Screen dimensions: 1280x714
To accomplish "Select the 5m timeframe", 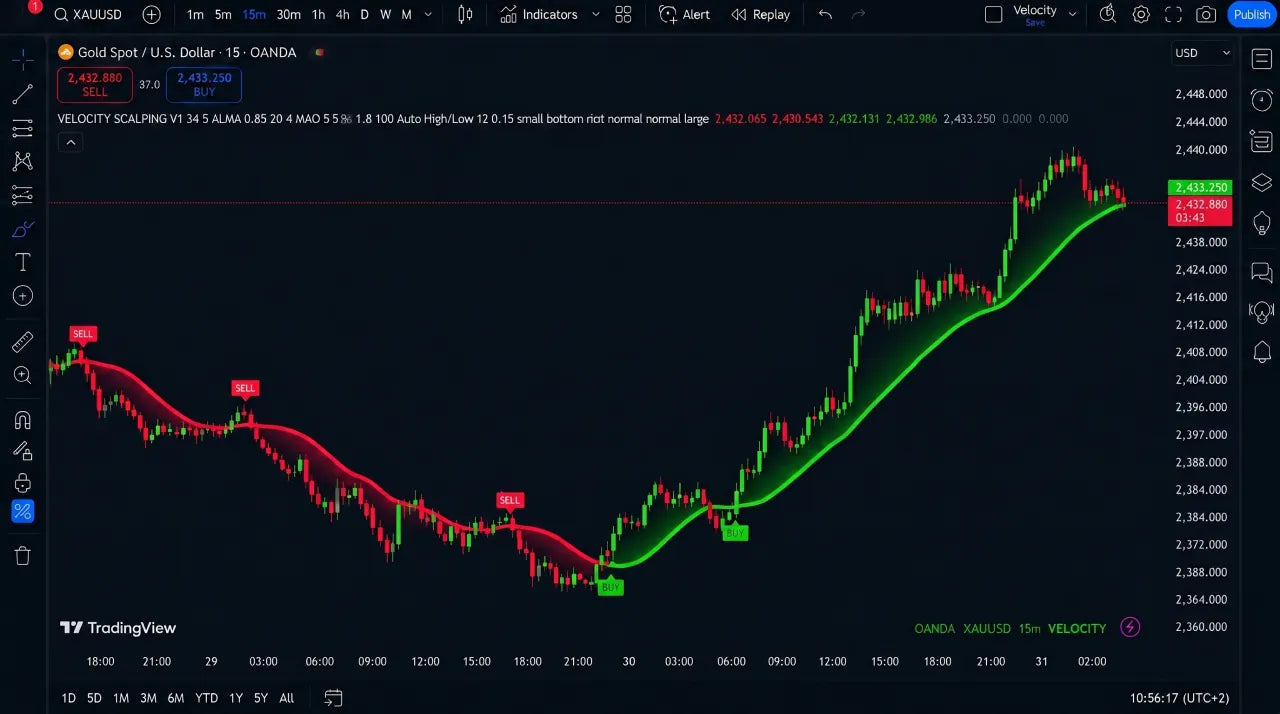I will 223,15.
